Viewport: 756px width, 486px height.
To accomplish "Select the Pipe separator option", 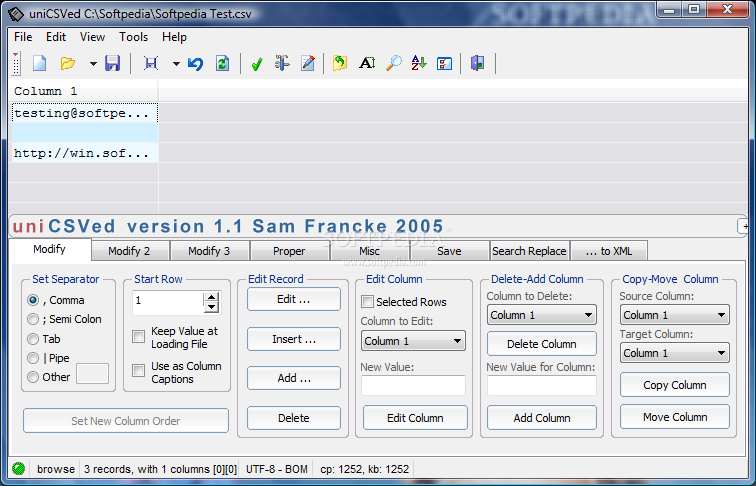I will [33, 358].
